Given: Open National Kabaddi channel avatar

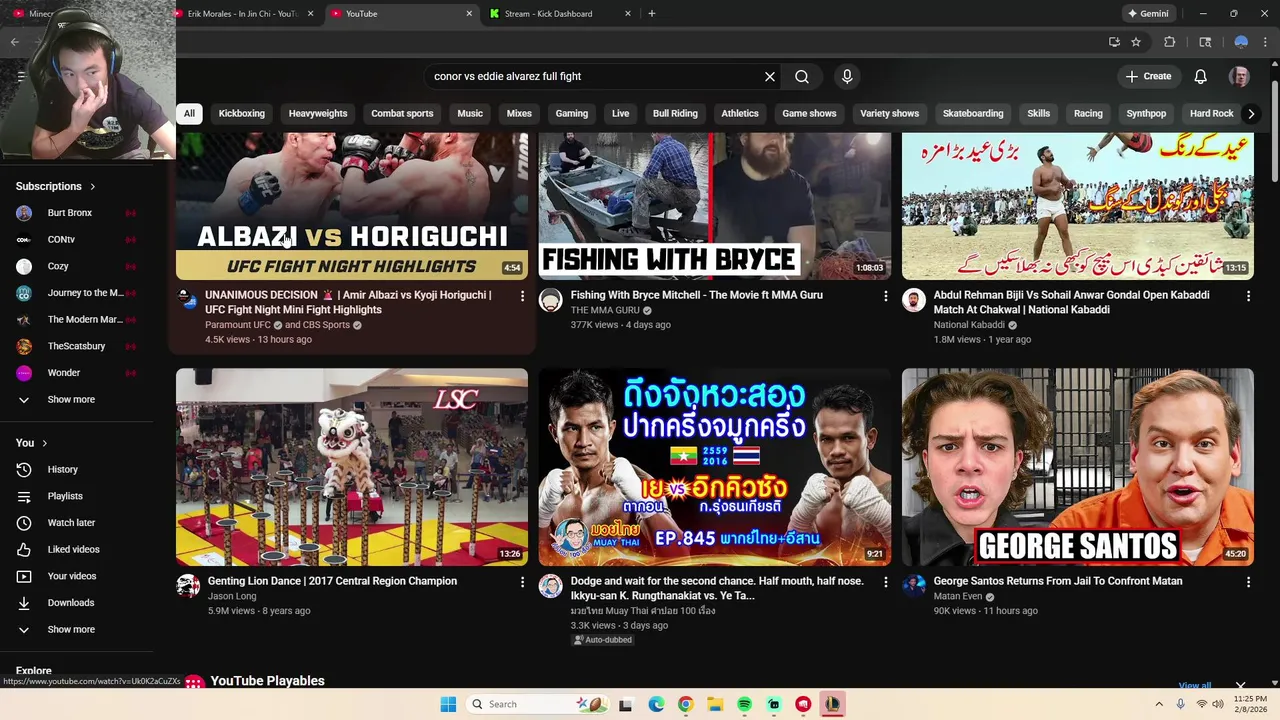Looking at the screenshot, I should tap(914, 300).
